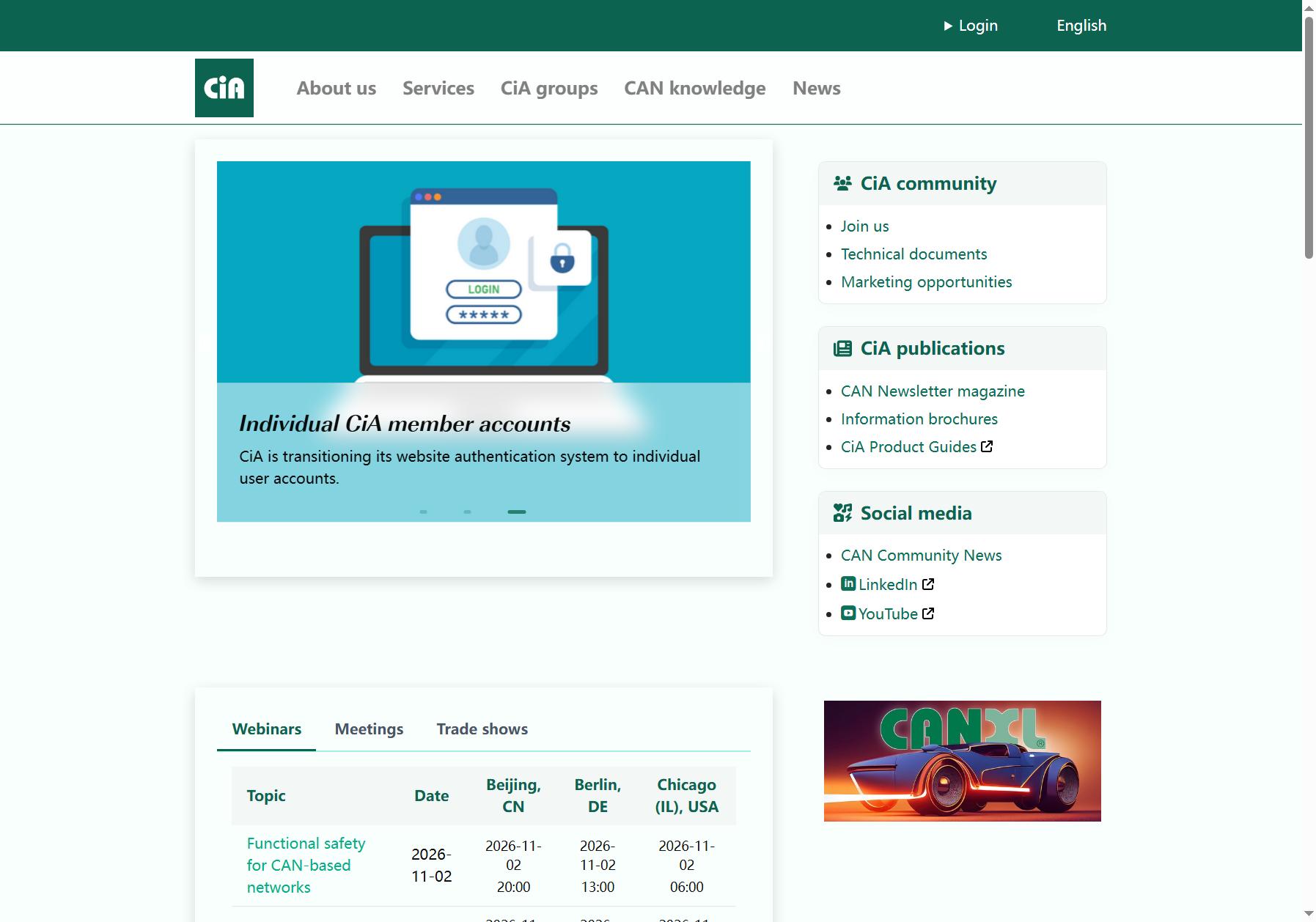Screen dimensions: 1316x922
Task: Open the About us menu
Action: pos(337,88)
